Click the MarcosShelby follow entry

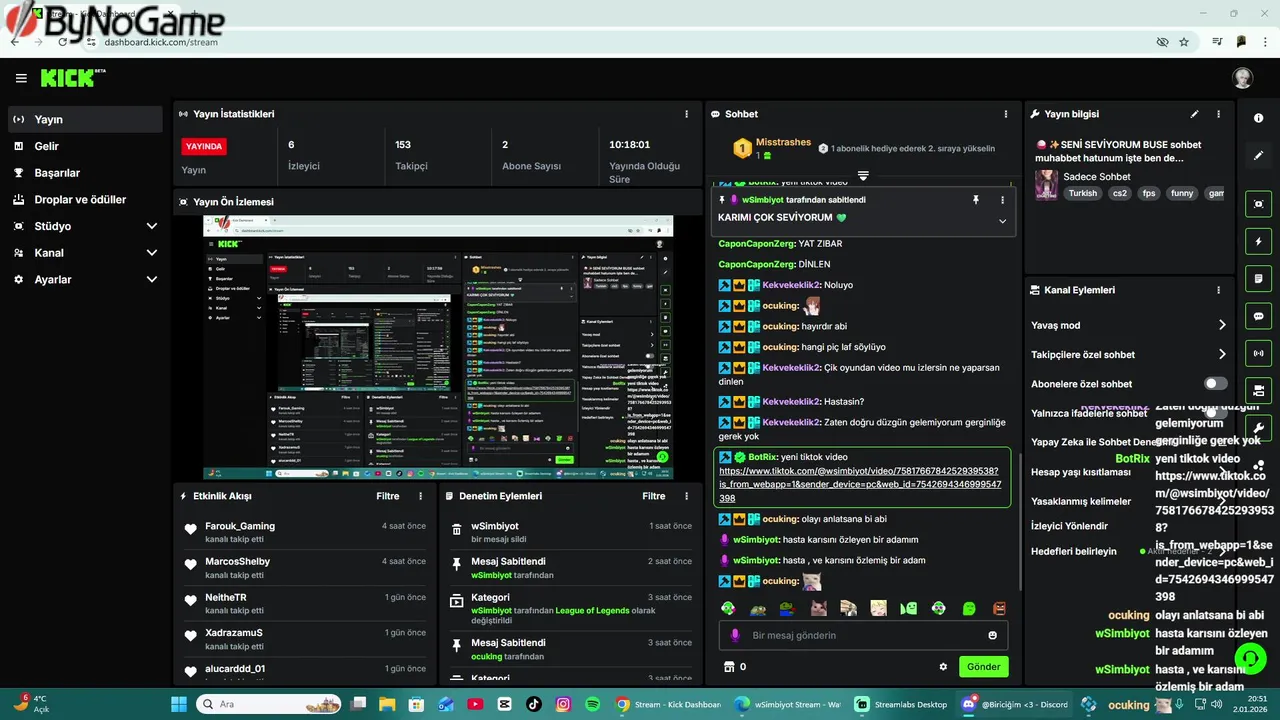pos(305,567)
